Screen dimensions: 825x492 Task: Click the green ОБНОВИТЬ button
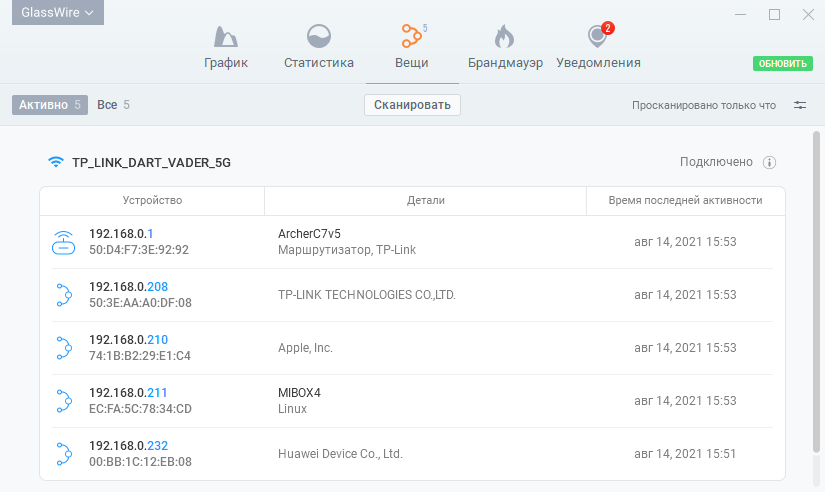click(782, 64)
